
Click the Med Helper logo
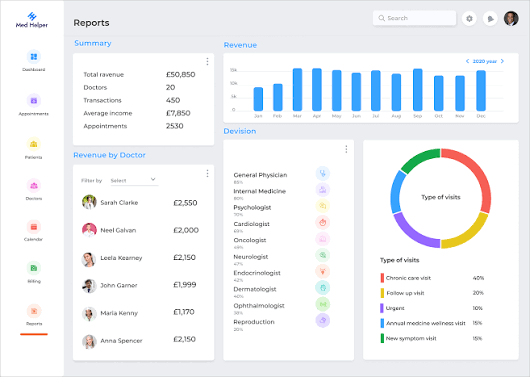coord(32,20)
